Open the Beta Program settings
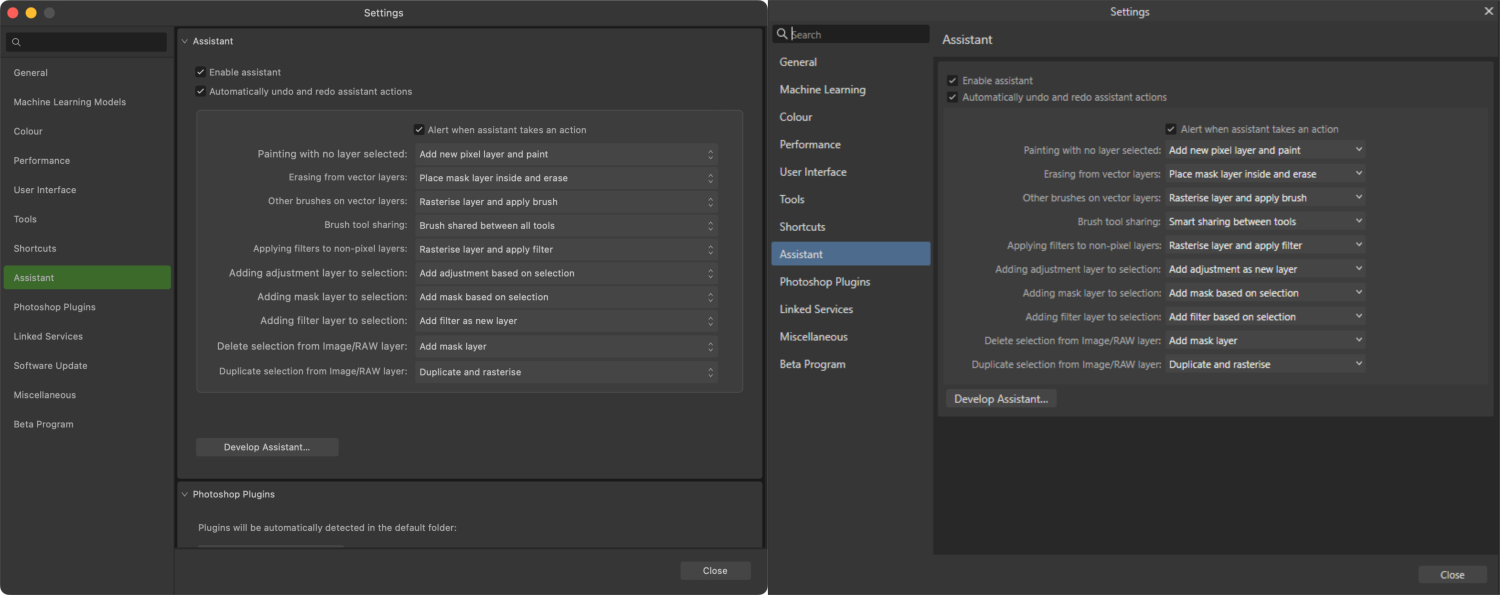The height and width of the screenshot is (595, 1500). 42,424
